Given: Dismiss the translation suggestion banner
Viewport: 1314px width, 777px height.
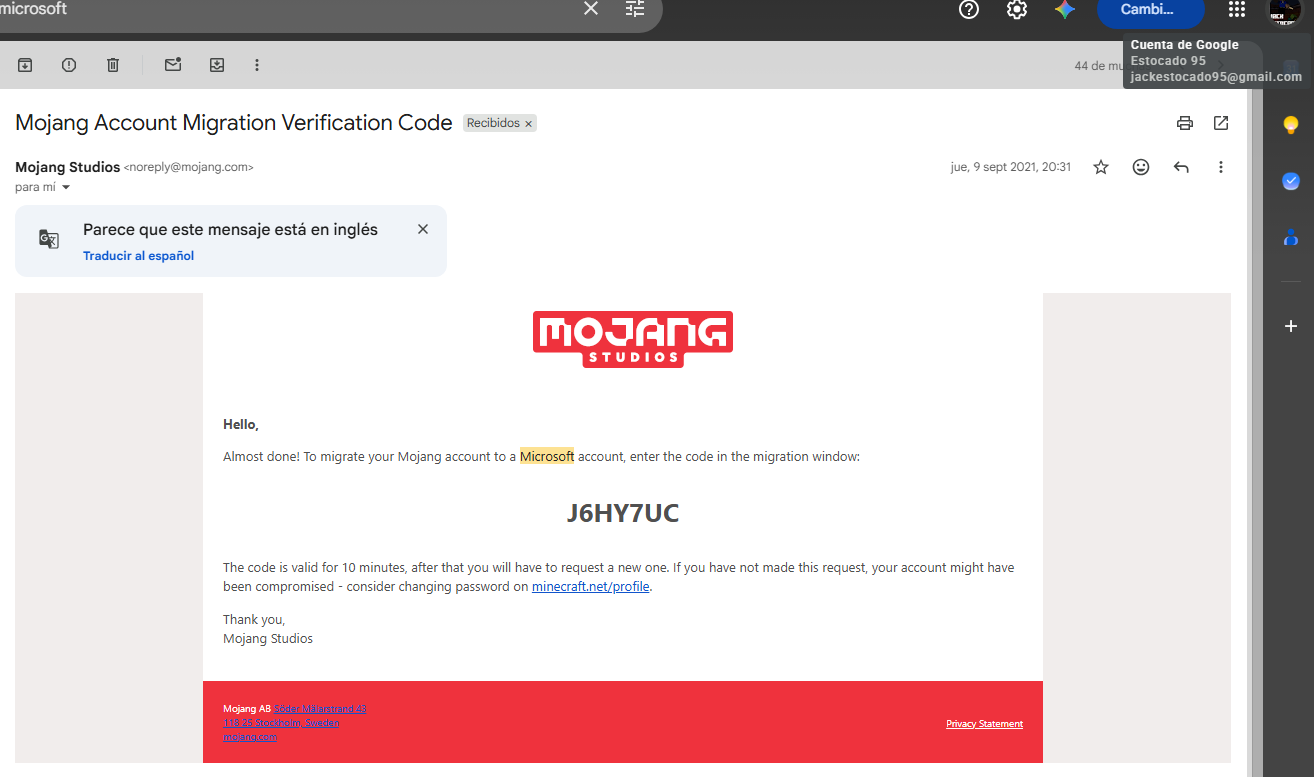Looking at the screenshot, I should (x=423, y=229).
